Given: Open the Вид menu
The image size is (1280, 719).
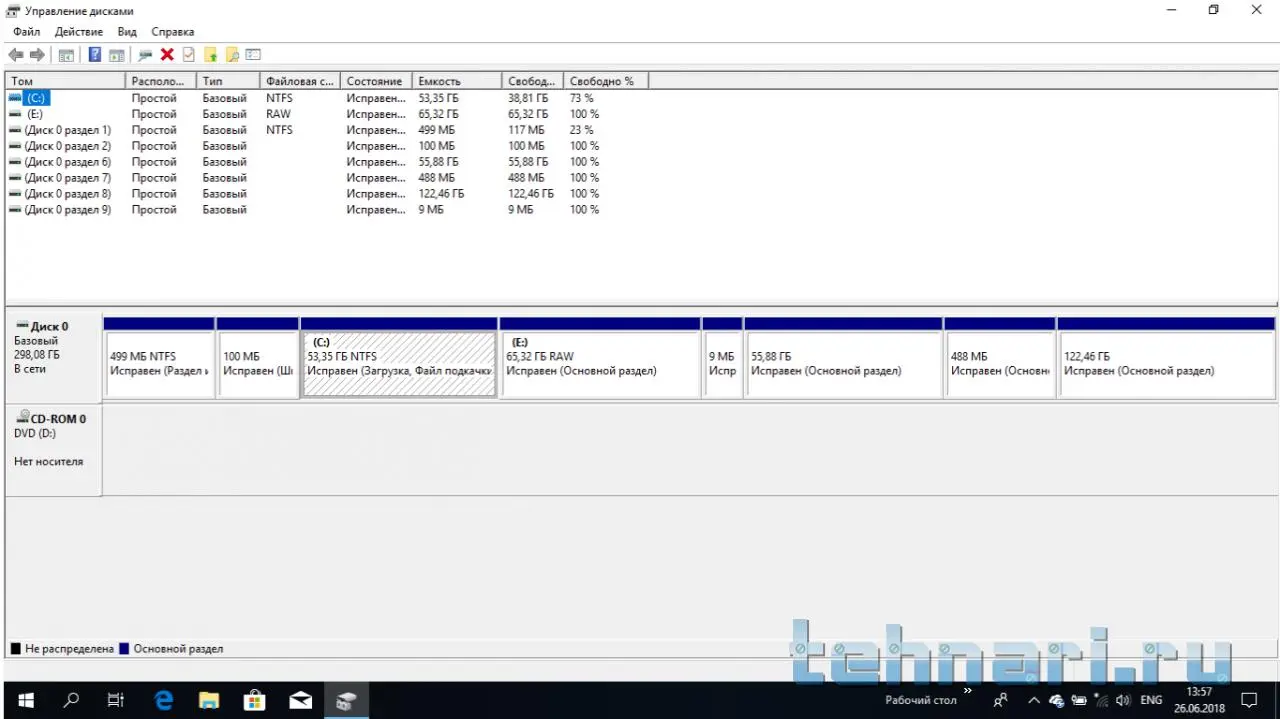Looking at the screenshot, I should tap(127, 32).
